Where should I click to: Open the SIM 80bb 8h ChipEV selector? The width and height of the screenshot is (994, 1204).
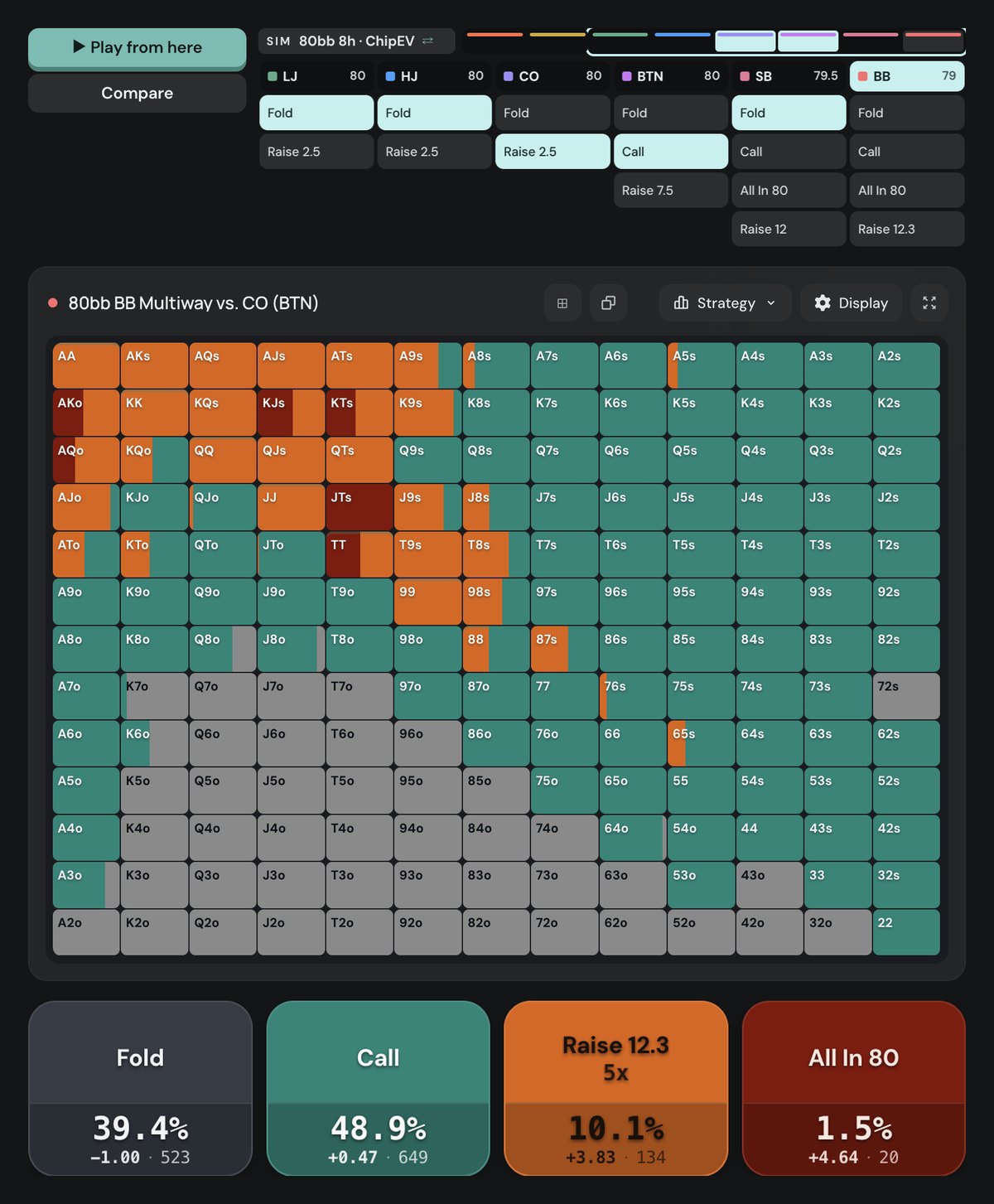[356, 41]
